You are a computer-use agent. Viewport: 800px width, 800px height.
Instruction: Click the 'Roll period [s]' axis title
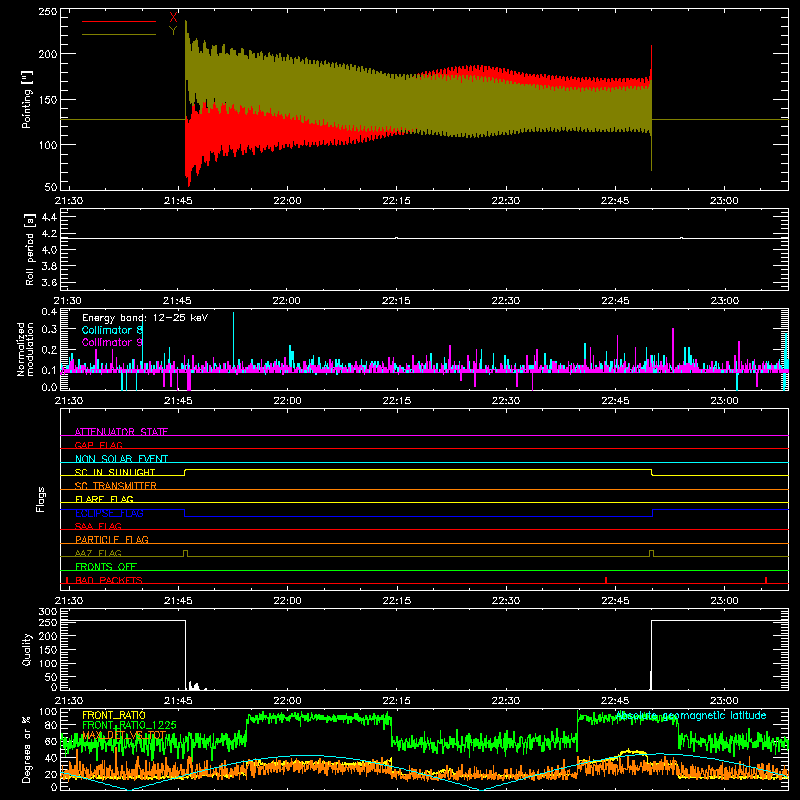[x=30, y=249]
